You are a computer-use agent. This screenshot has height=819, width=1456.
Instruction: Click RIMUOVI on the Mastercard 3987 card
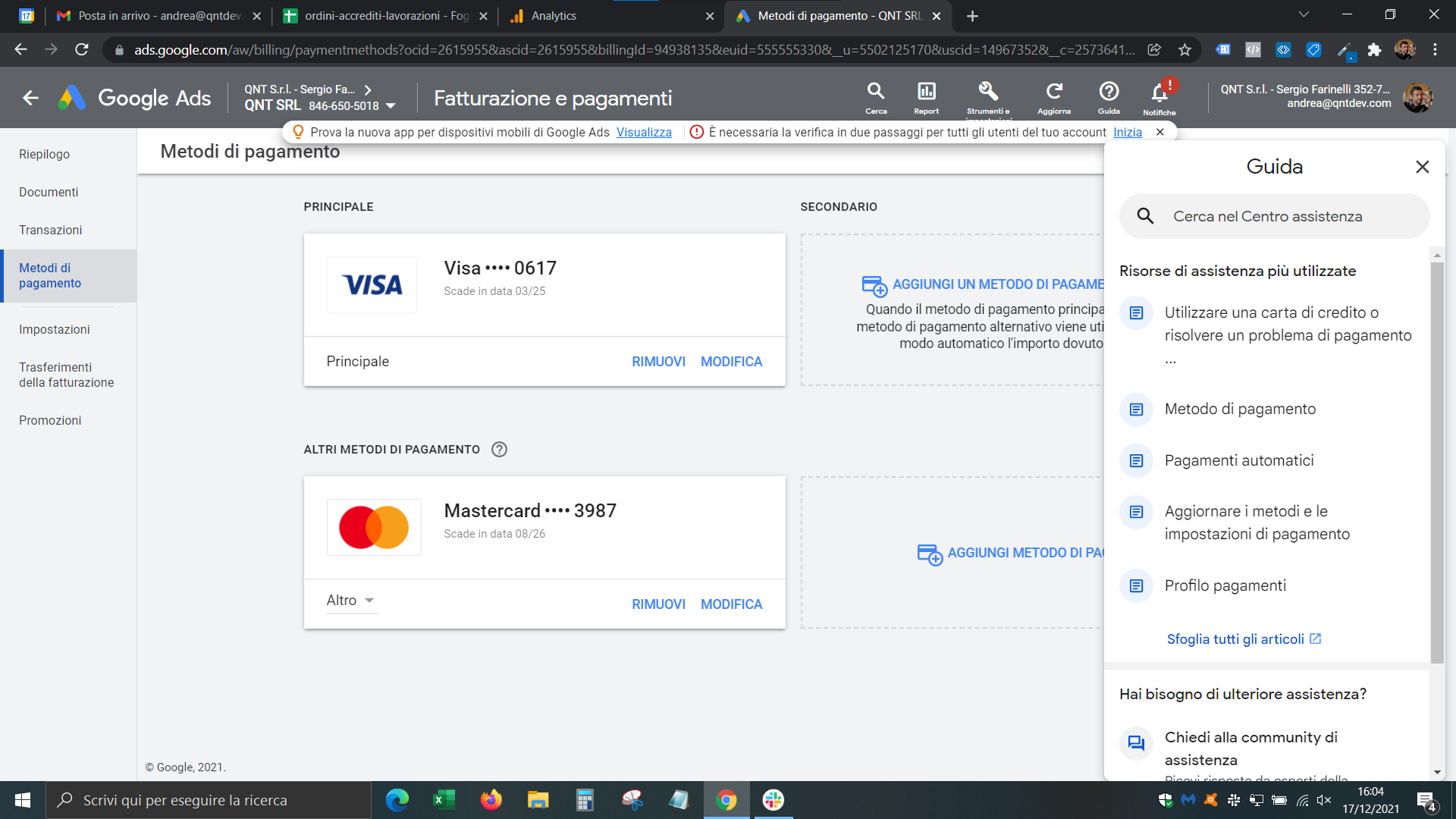coord(658,604)
